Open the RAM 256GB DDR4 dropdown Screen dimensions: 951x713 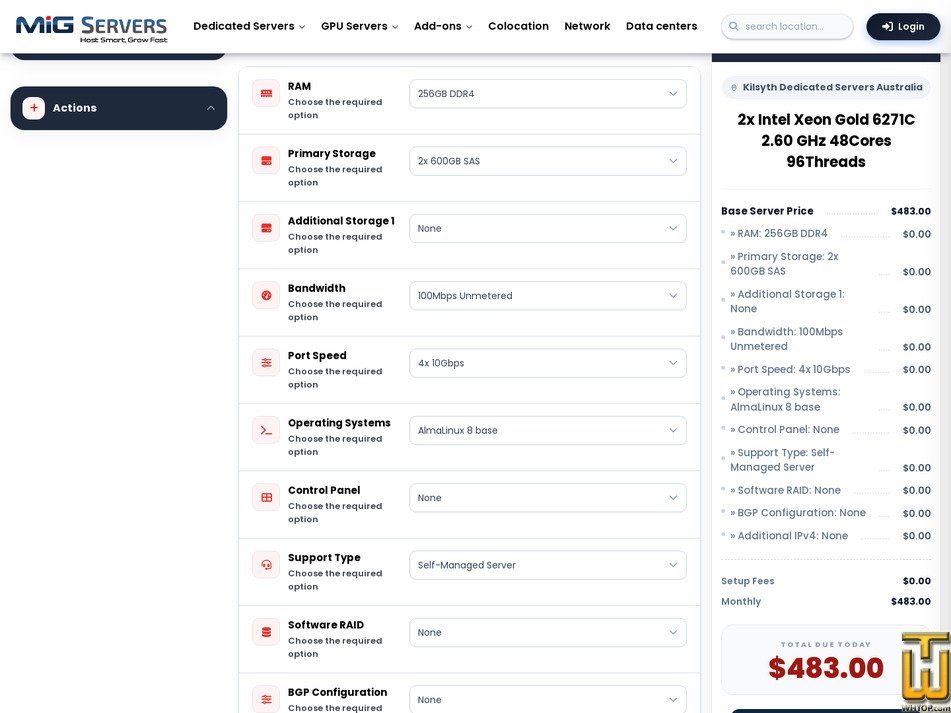pyautogui.click(x=548, y=94)
